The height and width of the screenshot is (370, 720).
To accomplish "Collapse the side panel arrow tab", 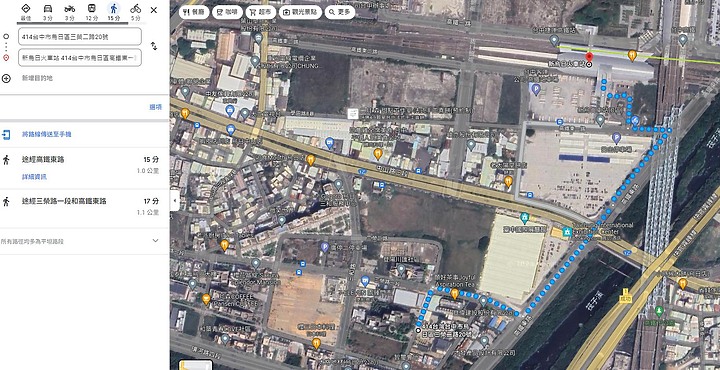I will 174,201.
